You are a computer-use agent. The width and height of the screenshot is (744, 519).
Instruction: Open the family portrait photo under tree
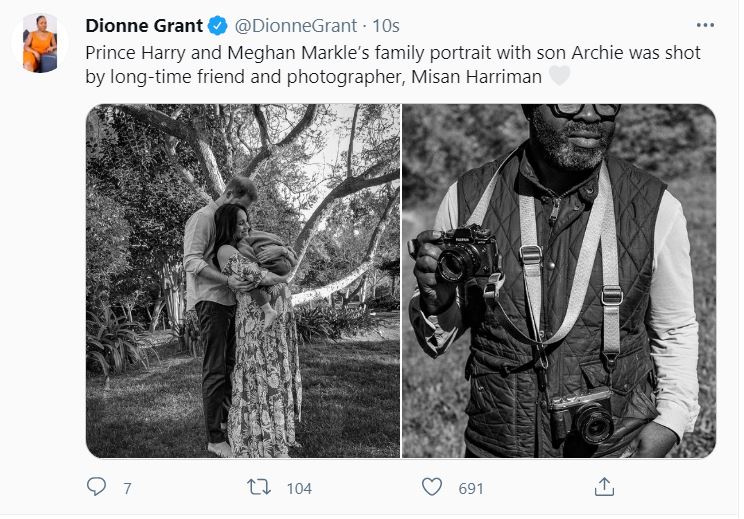click(243, 281)
